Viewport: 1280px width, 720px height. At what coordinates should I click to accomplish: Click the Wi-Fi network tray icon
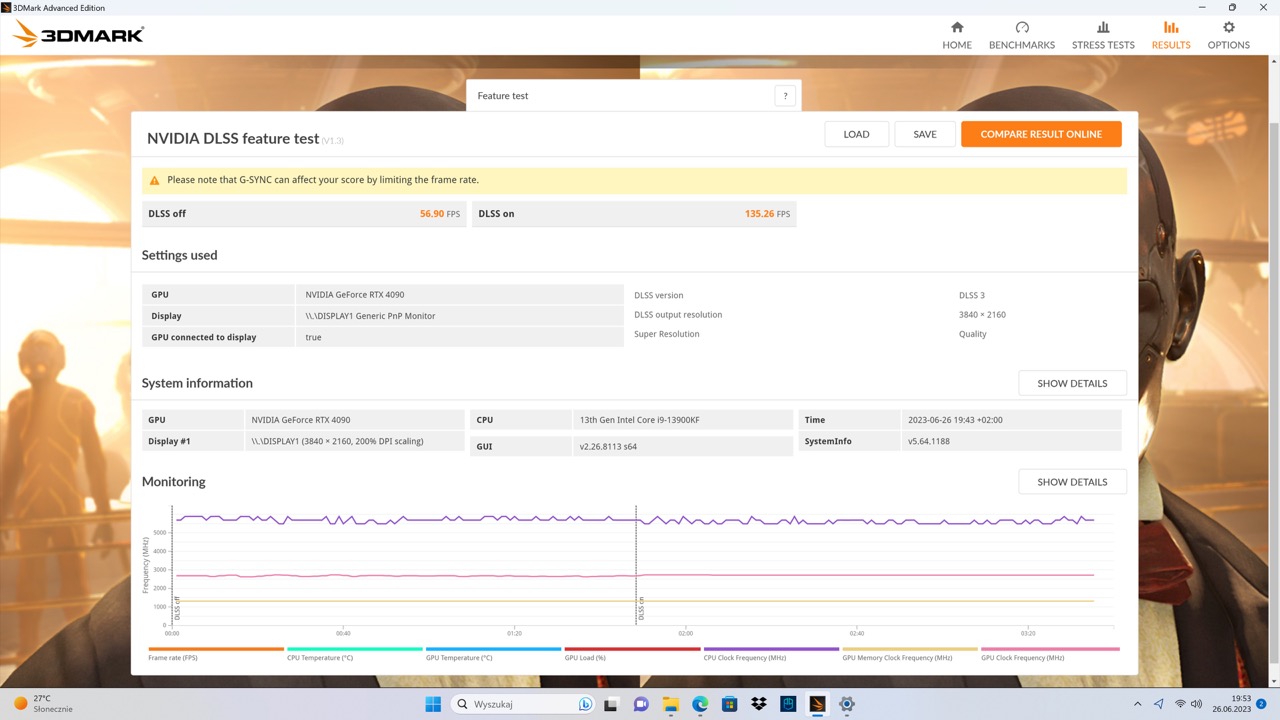(1180, 704)
